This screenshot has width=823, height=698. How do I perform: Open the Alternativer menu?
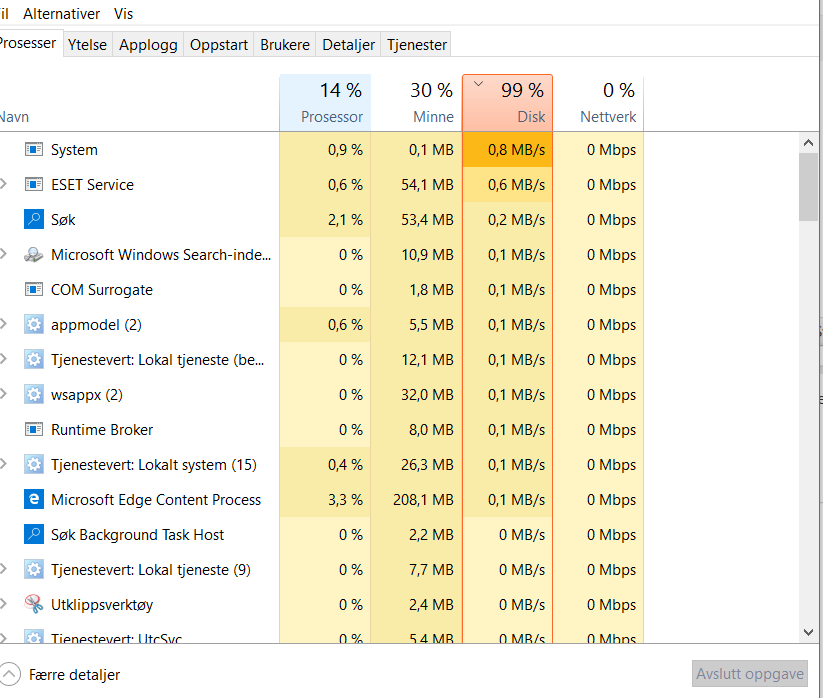(61, 14)
